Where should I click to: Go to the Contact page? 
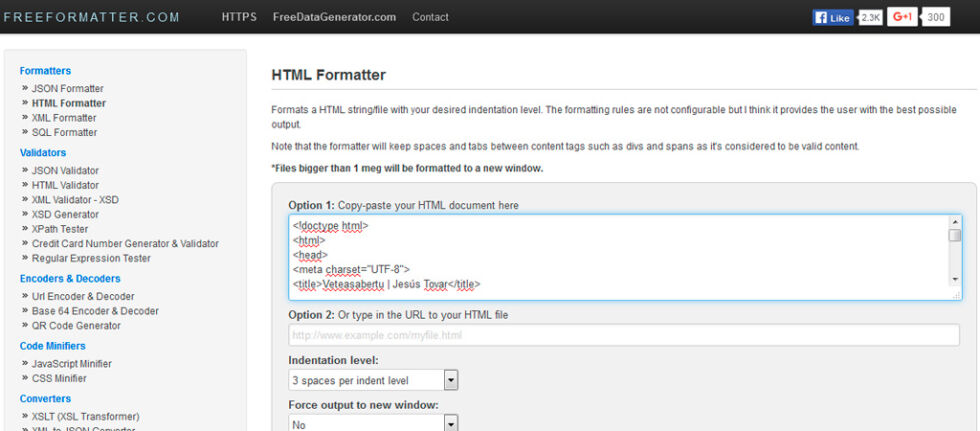tap(430, 17)
